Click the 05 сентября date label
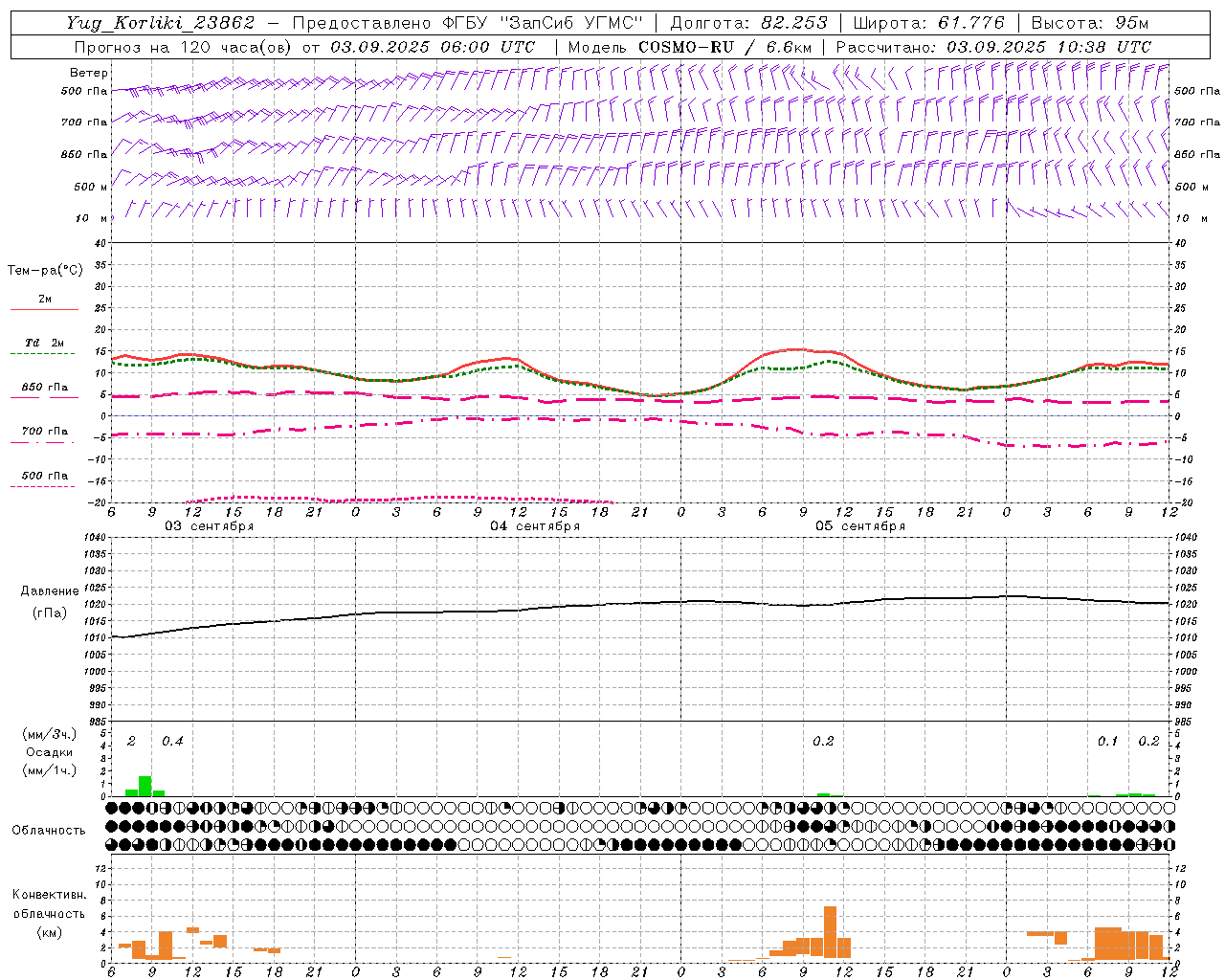The height and width of the screenshot is (980, 1225). 860,526
